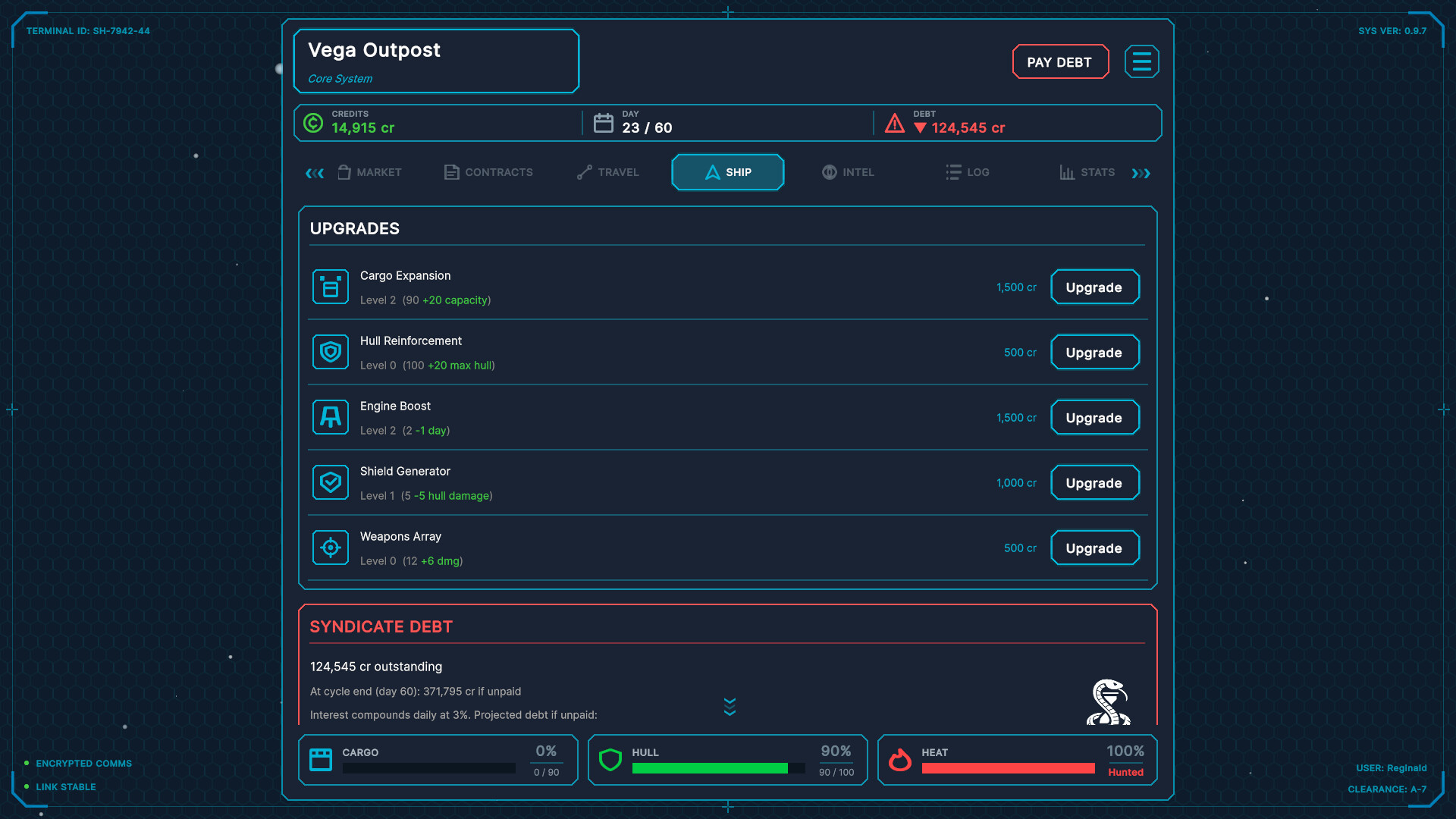Click the Cargo Expansion upgrade icon
Image resolution: width=1456 pixels, height=819 pixels.
(331, 287)
